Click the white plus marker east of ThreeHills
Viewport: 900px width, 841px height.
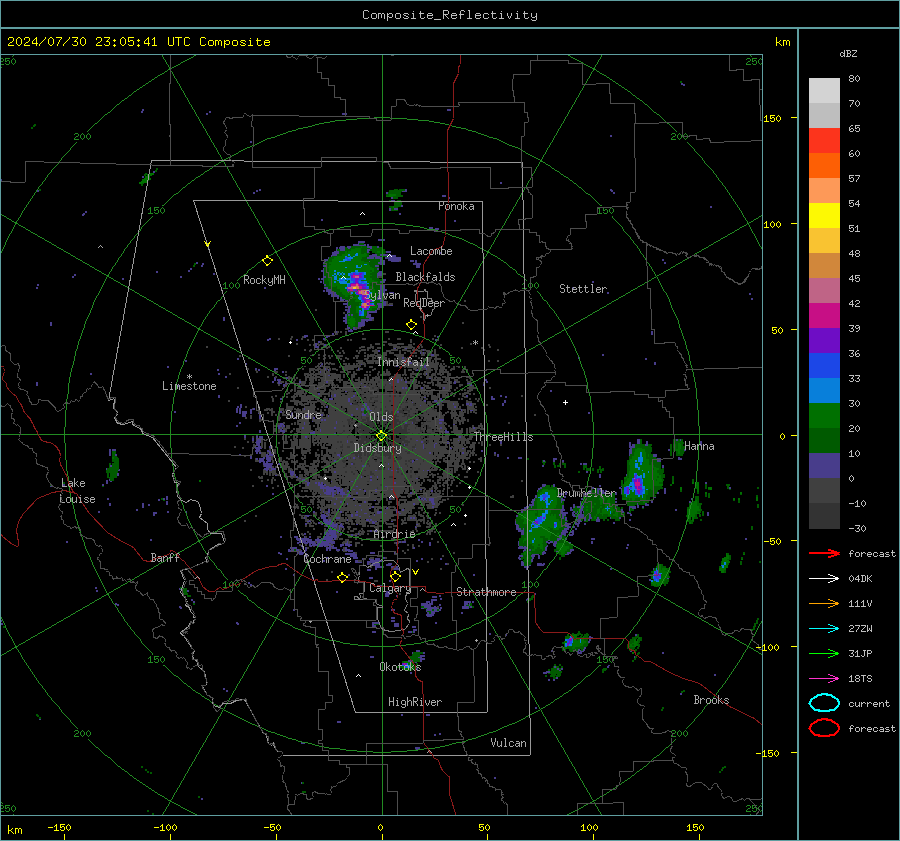[x=565, y=402]
